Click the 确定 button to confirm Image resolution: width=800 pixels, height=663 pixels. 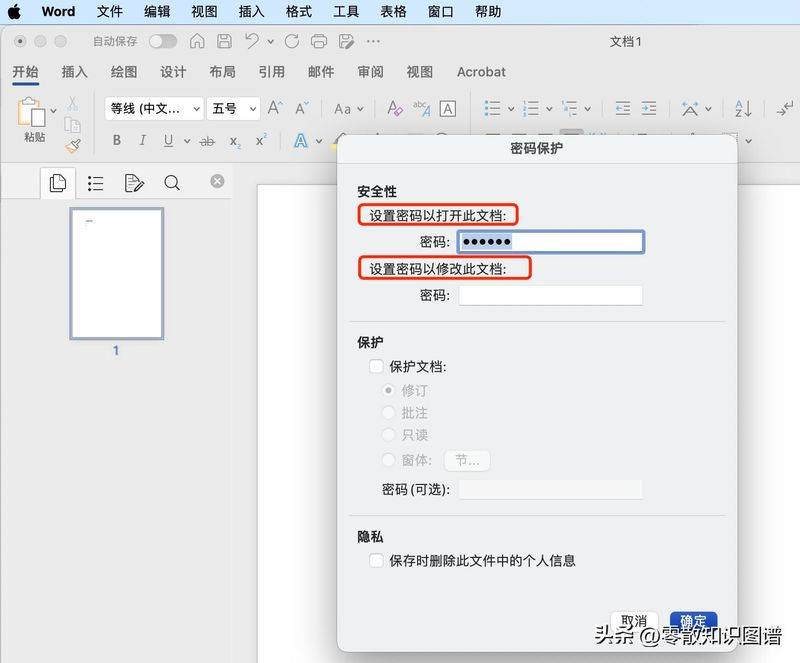click(x=693, y=620)
